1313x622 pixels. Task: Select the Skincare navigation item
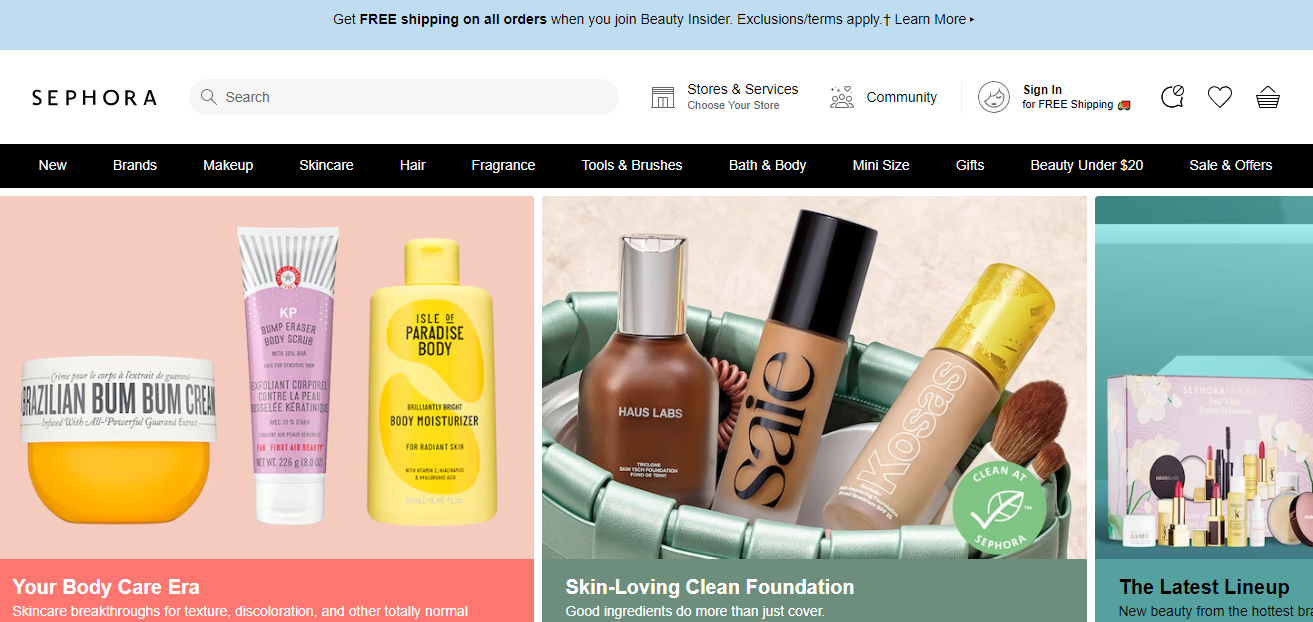coord(326,165)
